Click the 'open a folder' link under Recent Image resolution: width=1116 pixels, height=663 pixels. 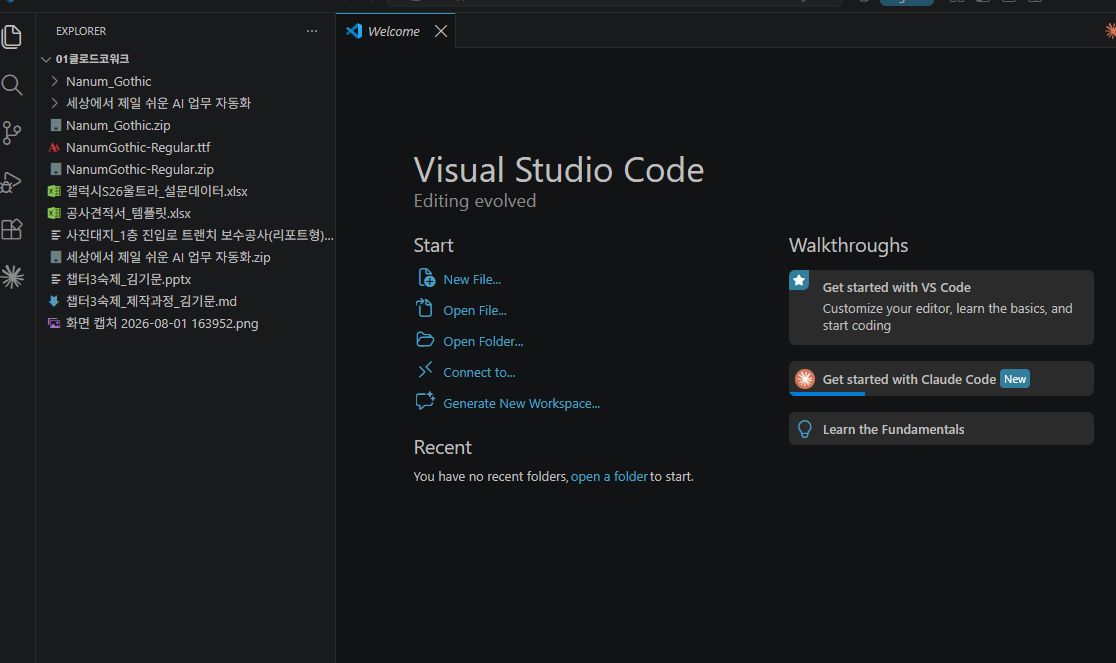pyautogui.click(x=609, y=477)
